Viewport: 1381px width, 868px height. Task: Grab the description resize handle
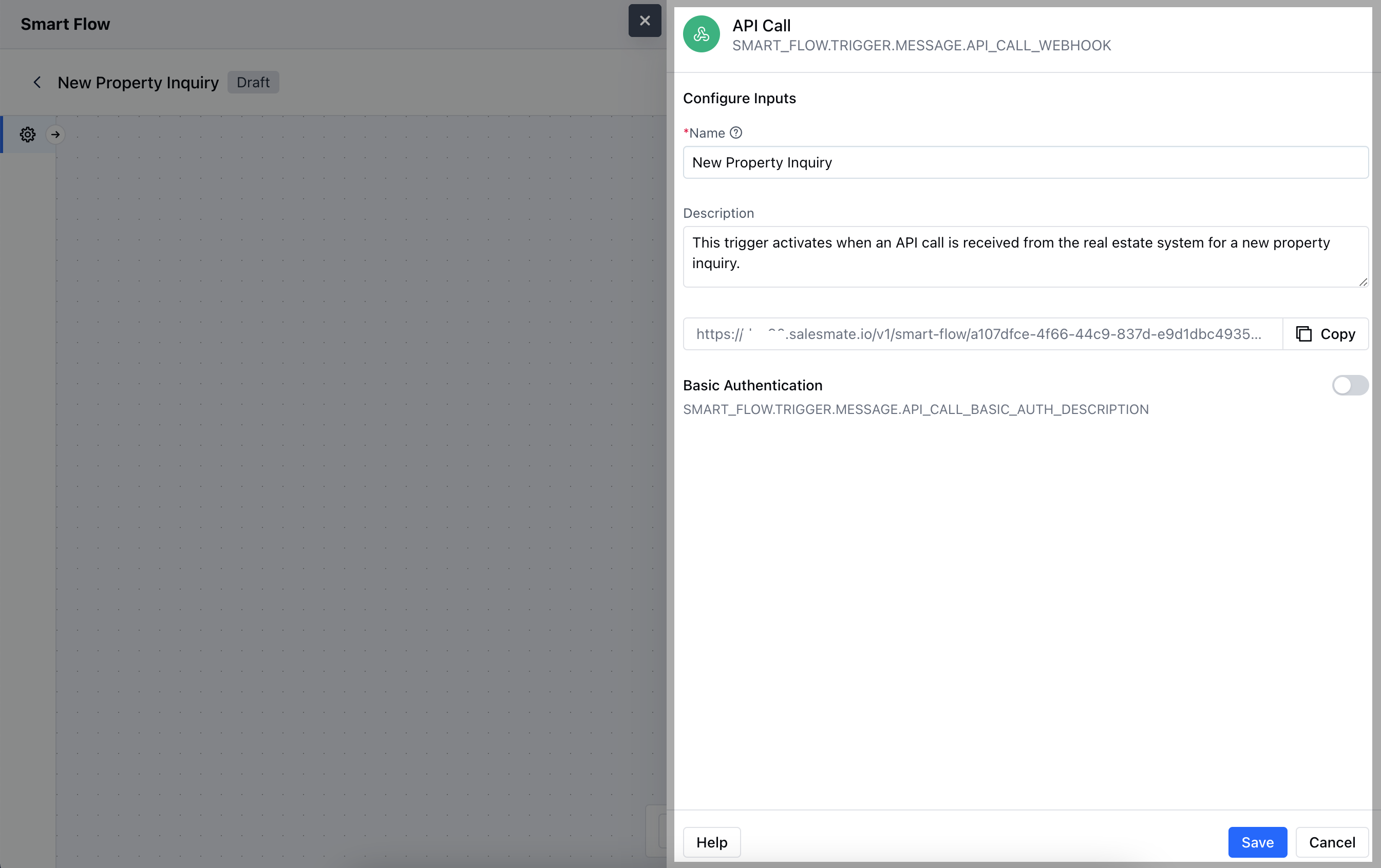1363,281
